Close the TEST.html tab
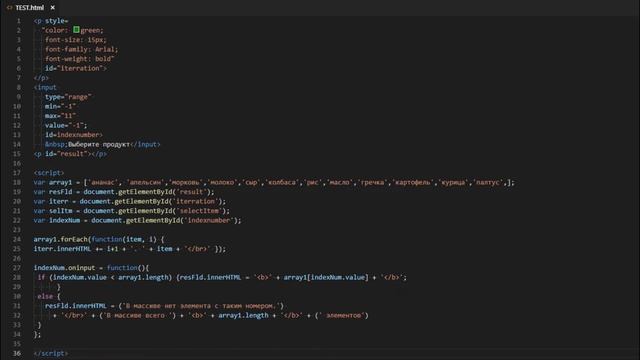The width and height of the screenshot is (640, 360). pyautogui.click(x=53, y=7)
